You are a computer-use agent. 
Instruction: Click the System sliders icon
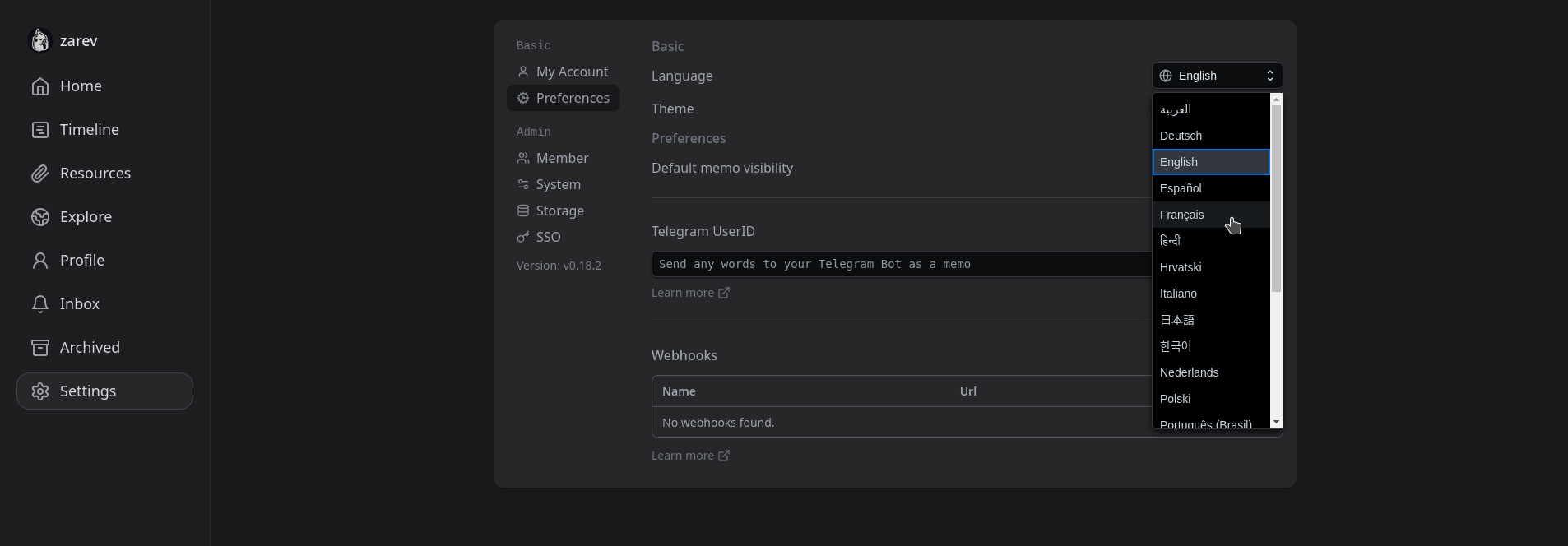click(523, 184)
